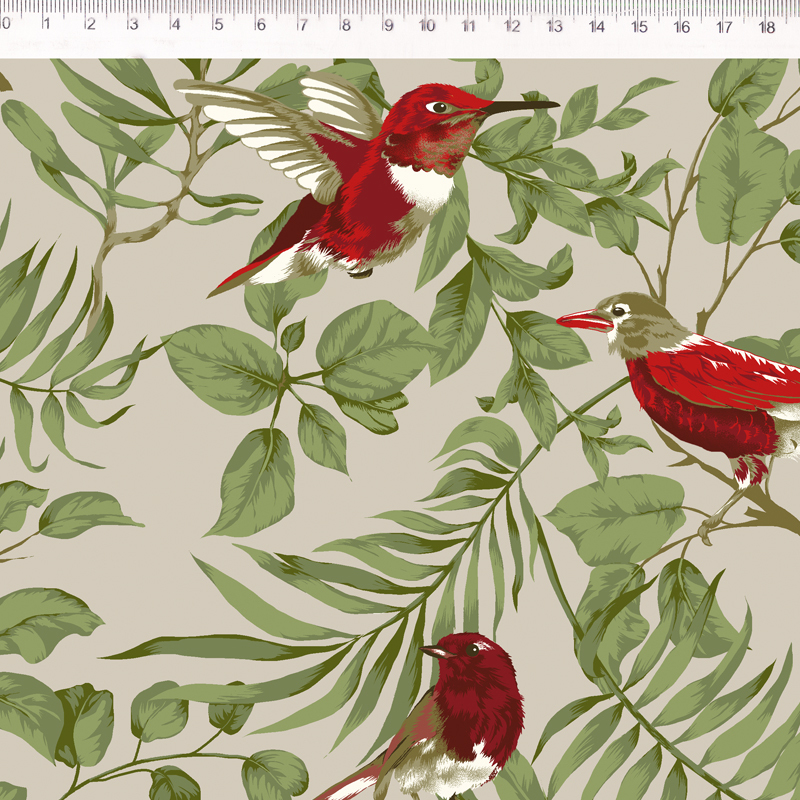Image resolution: width=800 pixels, height=800 pixels.
Task: Click the ruler number 18
Action: pyautogui.click(x=767, y=27)
